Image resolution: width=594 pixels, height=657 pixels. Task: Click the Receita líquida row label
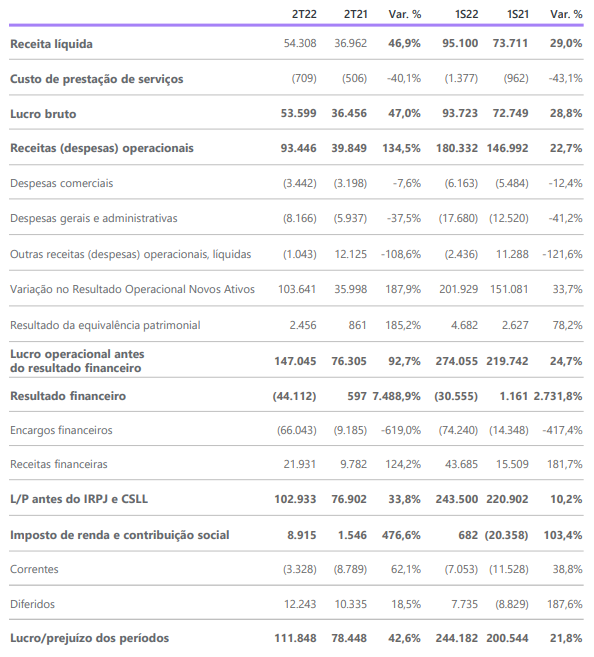tap(51, 44)
